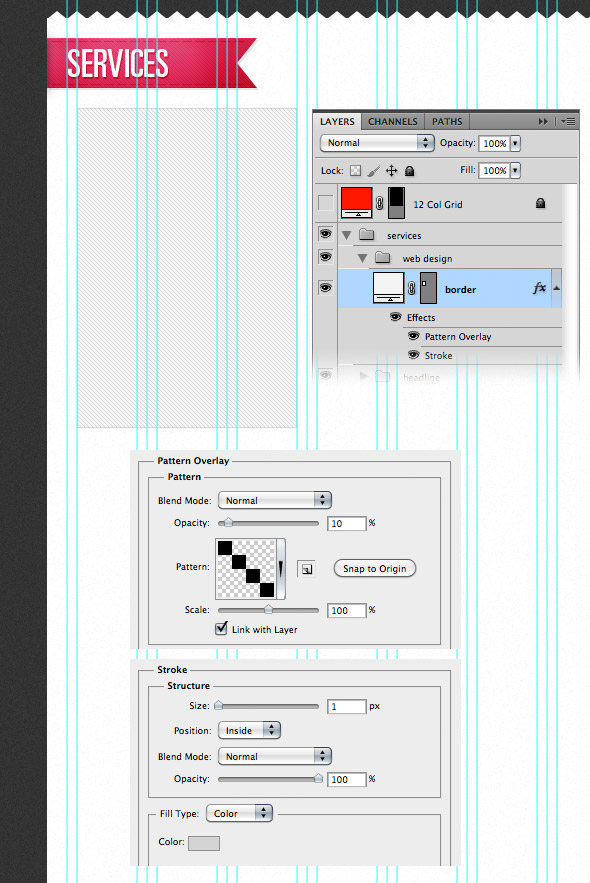This screenshot has height=883, width=590.
Task: Select the Pattern Overlay effect row
Action: click(x=458, y=337)
